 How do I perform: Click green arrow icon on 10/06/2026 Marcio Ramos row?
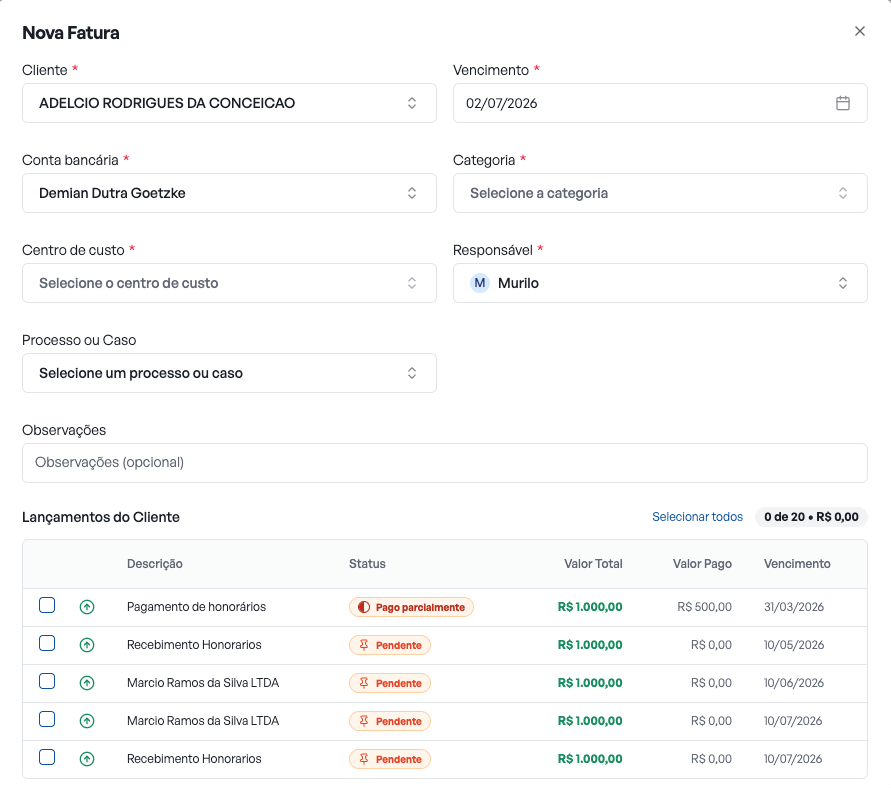(x=87, y=683)
